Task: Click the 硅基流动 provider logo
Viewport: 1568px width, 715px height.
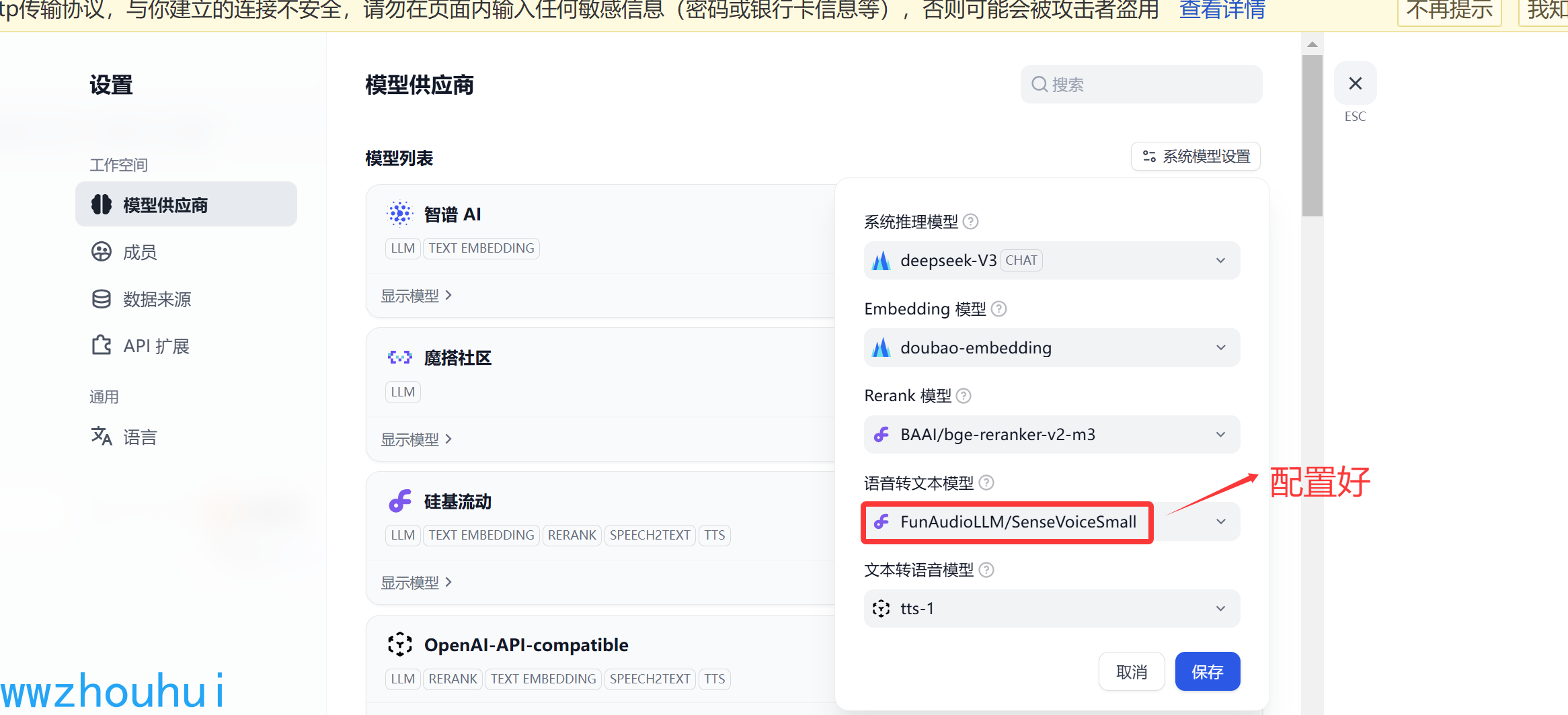Action: [x=400, y=501]
